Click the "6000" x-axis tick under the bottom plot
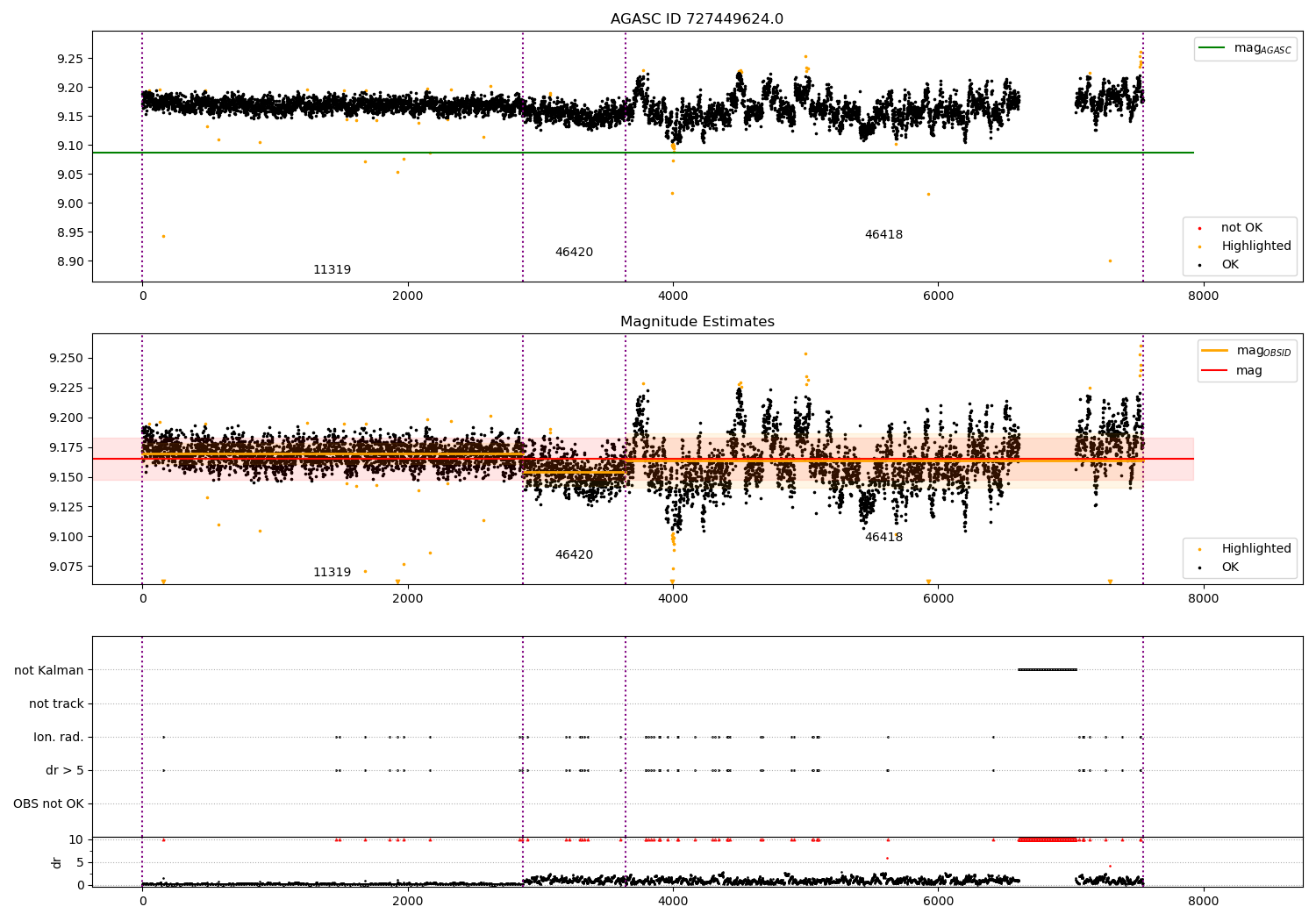 tap(938, 901)
